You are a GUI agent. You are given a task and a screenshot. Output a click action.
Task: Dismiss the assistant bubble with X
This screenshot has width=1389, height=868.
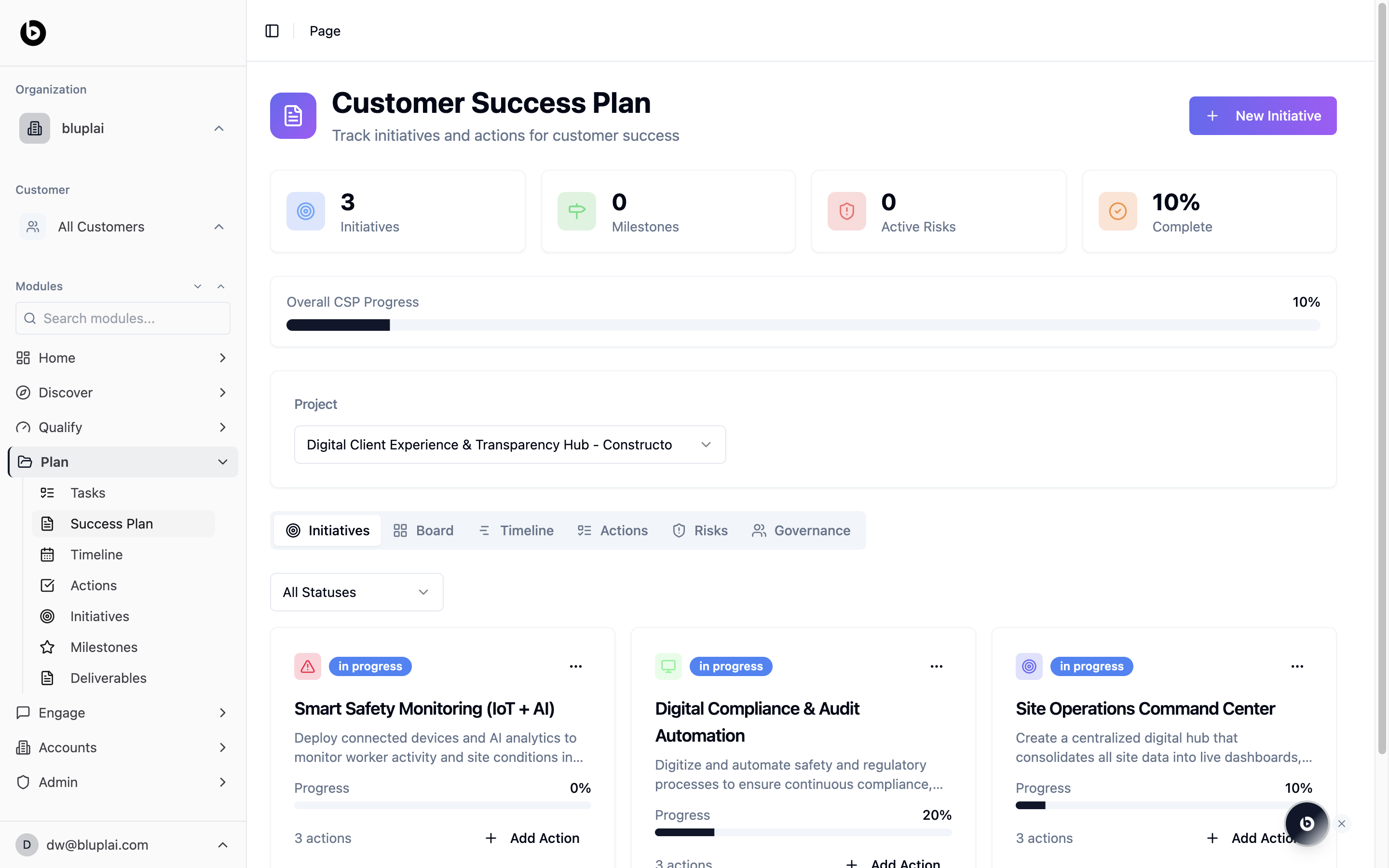click(x=1341, y=824)
